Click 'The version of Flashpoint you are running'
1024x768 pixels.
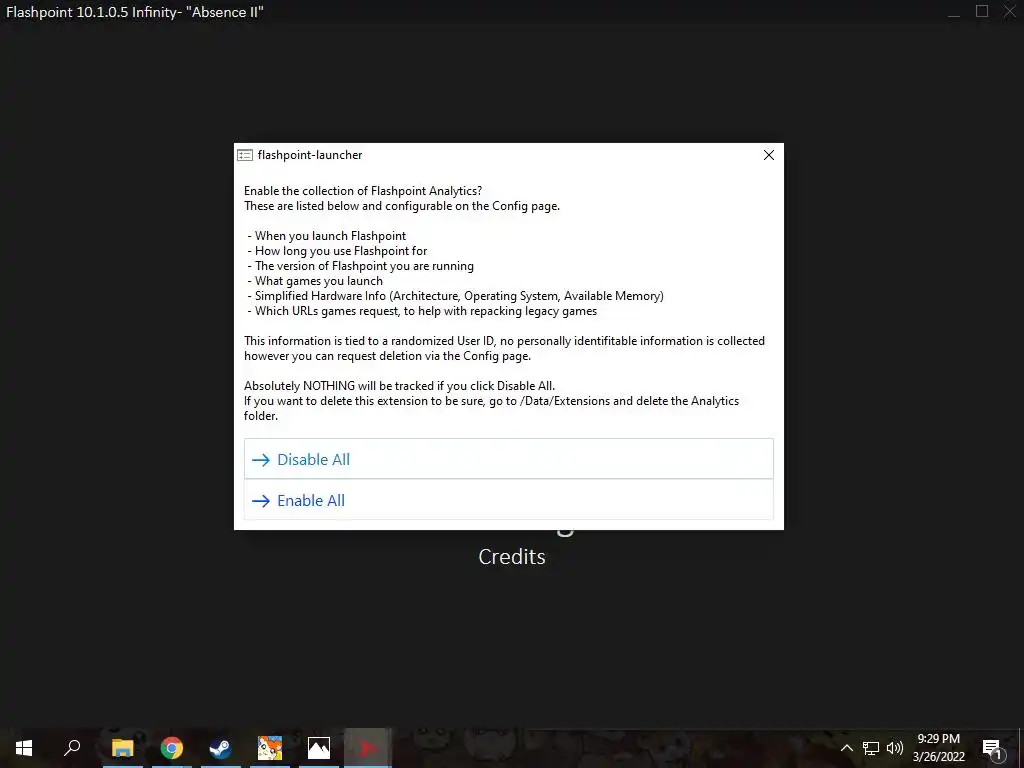click(x=360, y=266)
